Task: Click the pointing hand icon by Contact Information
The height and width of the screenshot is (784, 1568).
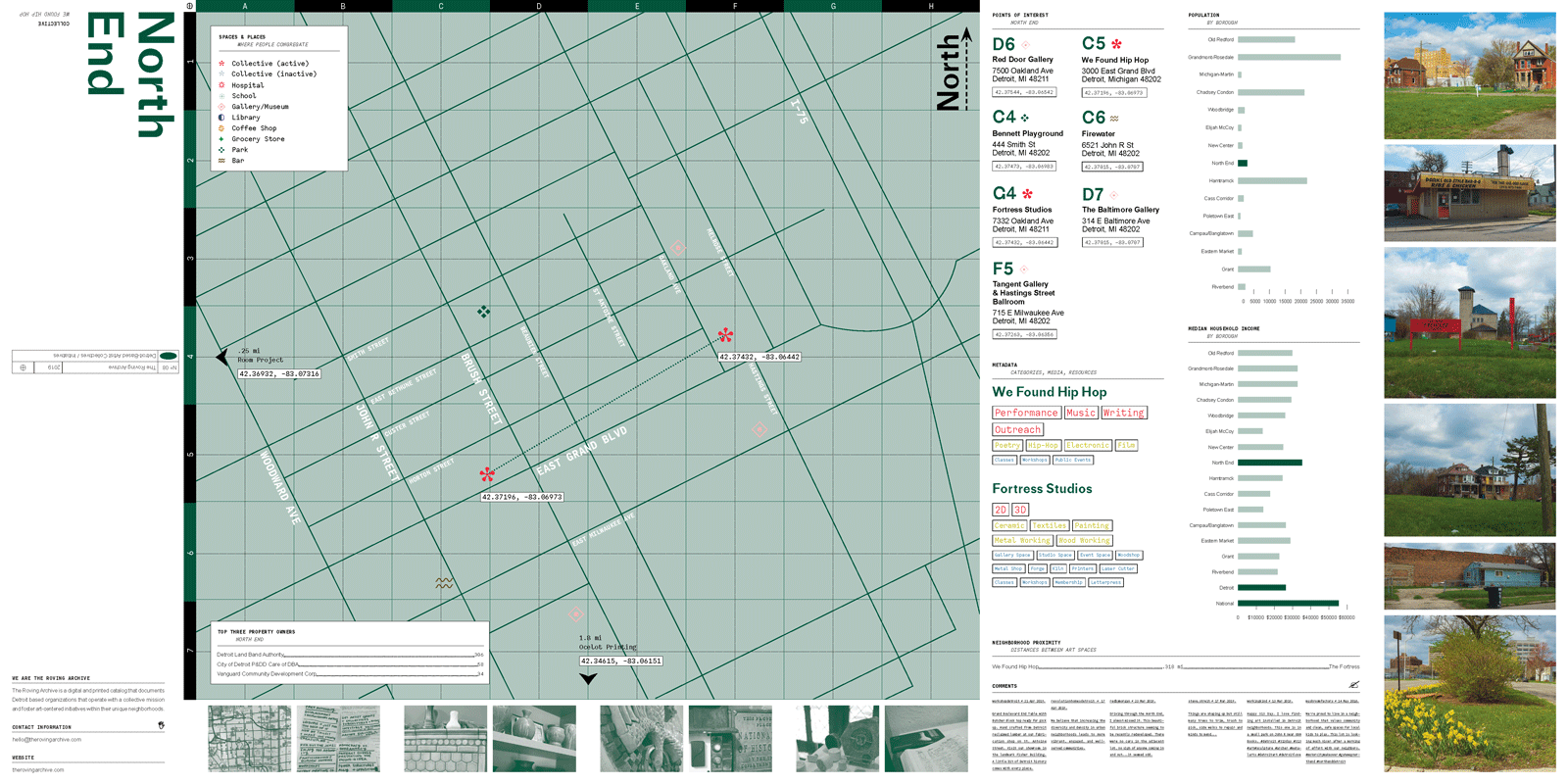Action: (161, 726)
